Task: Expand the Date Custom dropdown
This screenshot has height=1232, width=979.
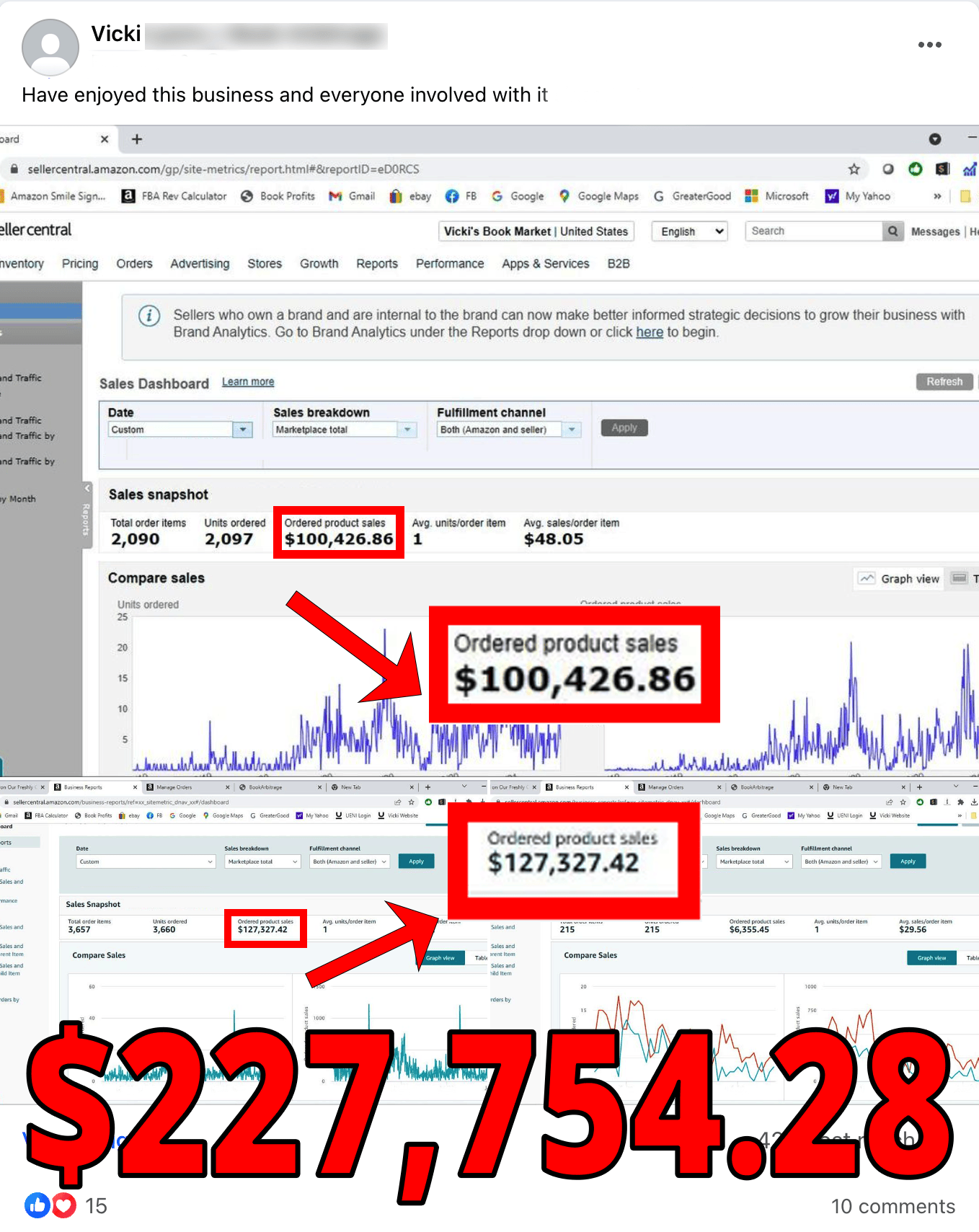Action: [243, 430]
